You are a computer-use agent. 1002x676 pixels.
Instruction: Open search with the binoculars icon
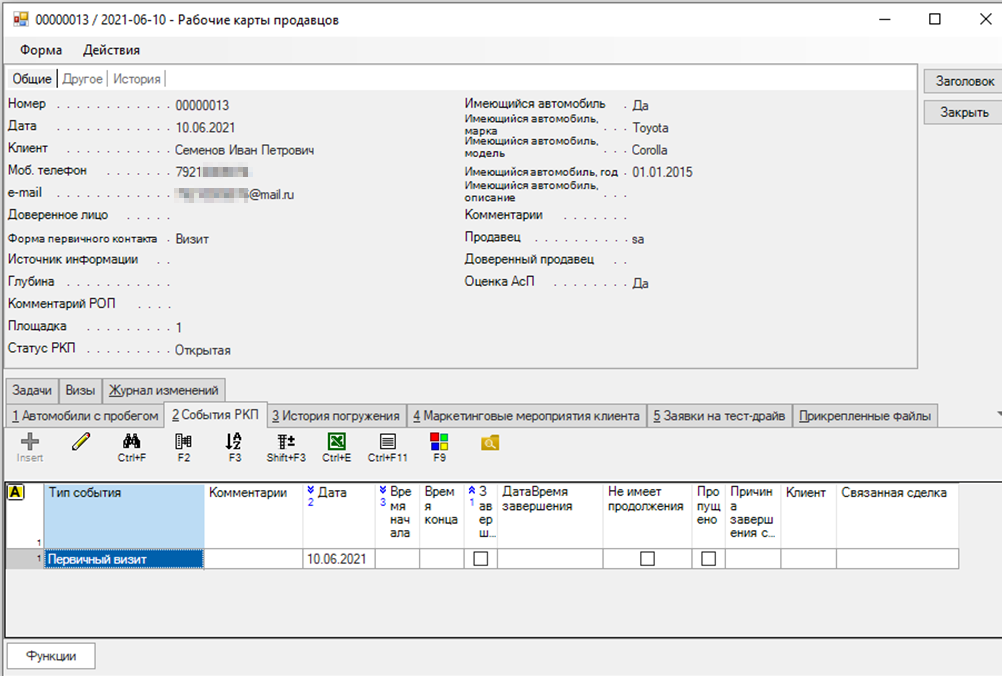pyautogui.click(x=132, y=441)
